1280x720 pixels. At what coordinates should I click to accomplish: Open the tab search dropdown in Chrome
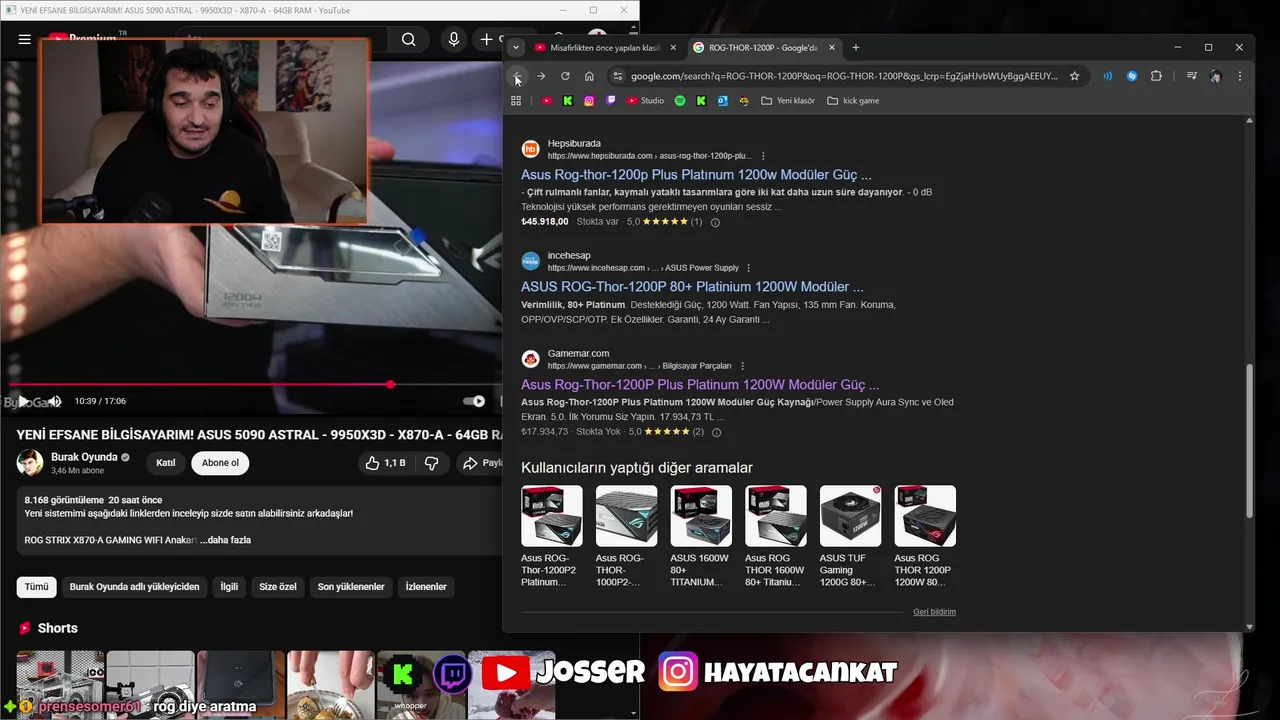[516, 47]
